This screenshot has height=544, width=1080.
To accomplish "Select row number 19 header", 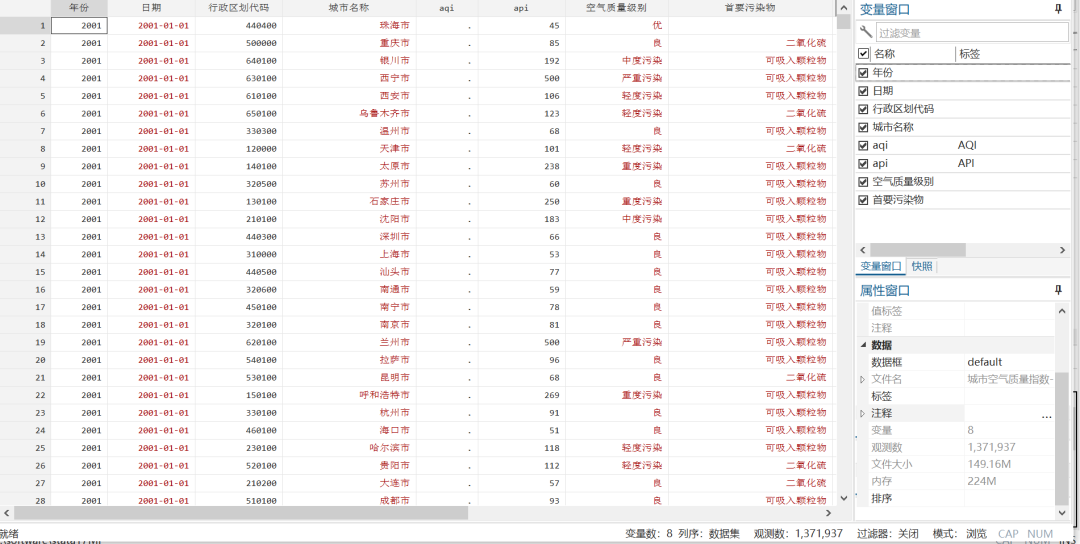I will coord(25,342).
